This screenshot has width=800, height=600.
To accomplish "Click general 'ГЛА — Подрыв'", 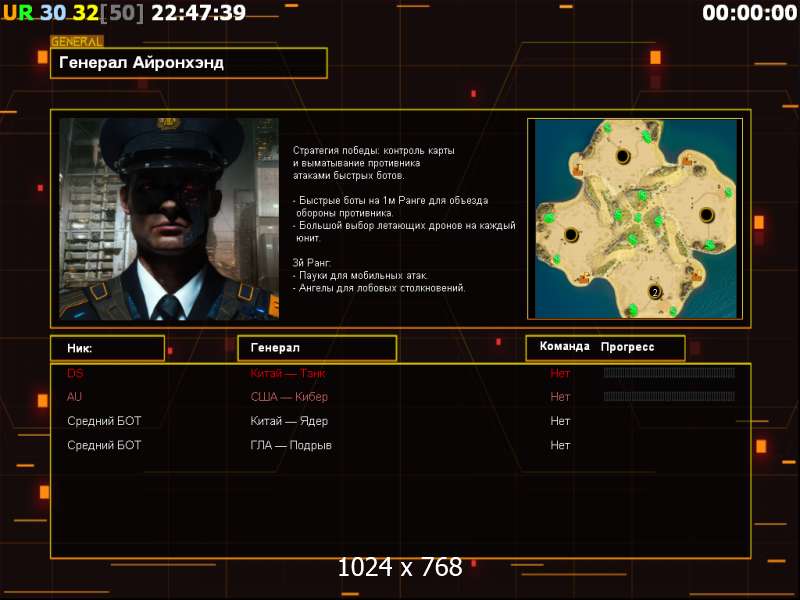I will coord(291,445).
